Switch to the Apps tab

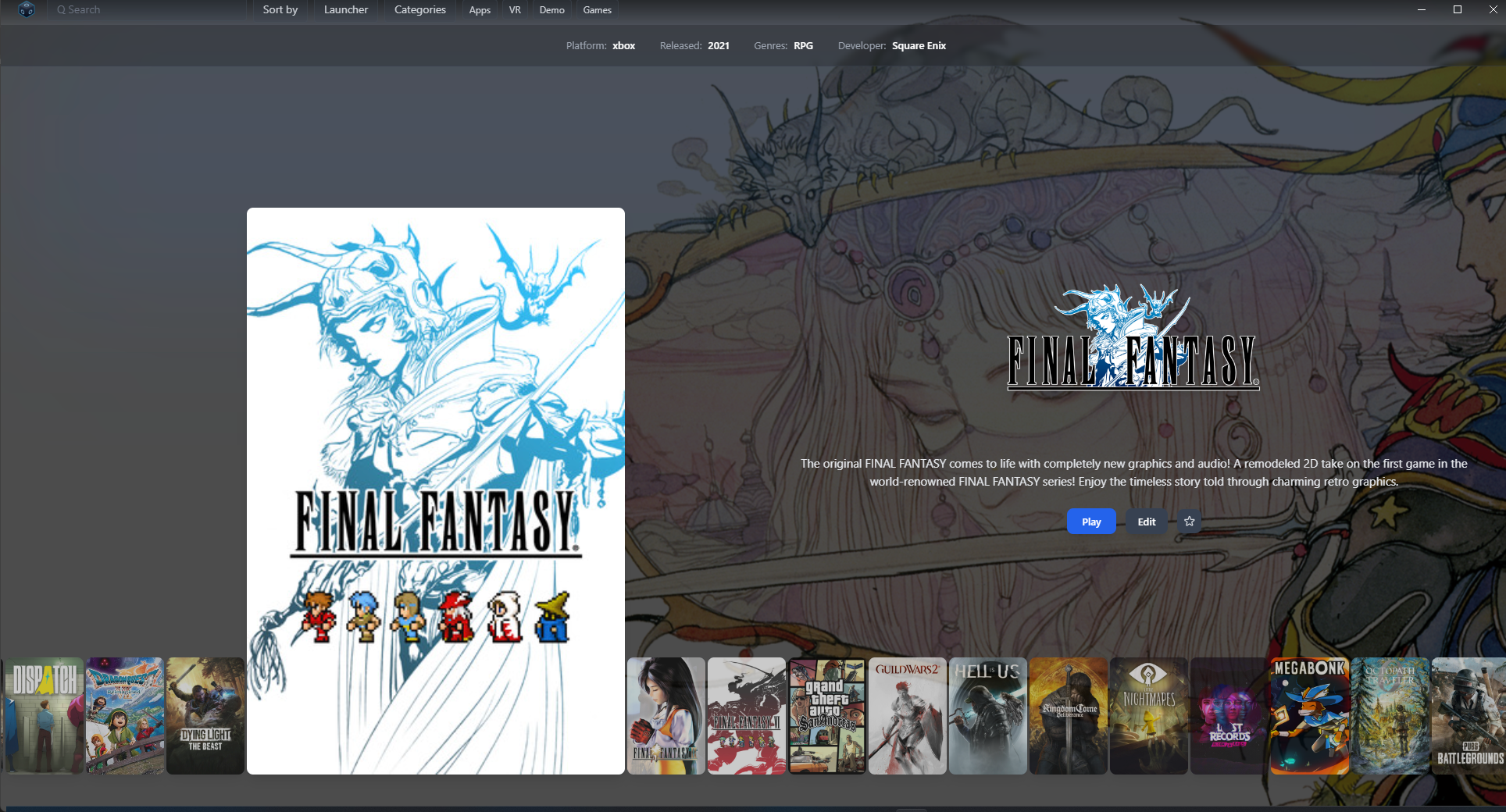[x=480, y=10]
